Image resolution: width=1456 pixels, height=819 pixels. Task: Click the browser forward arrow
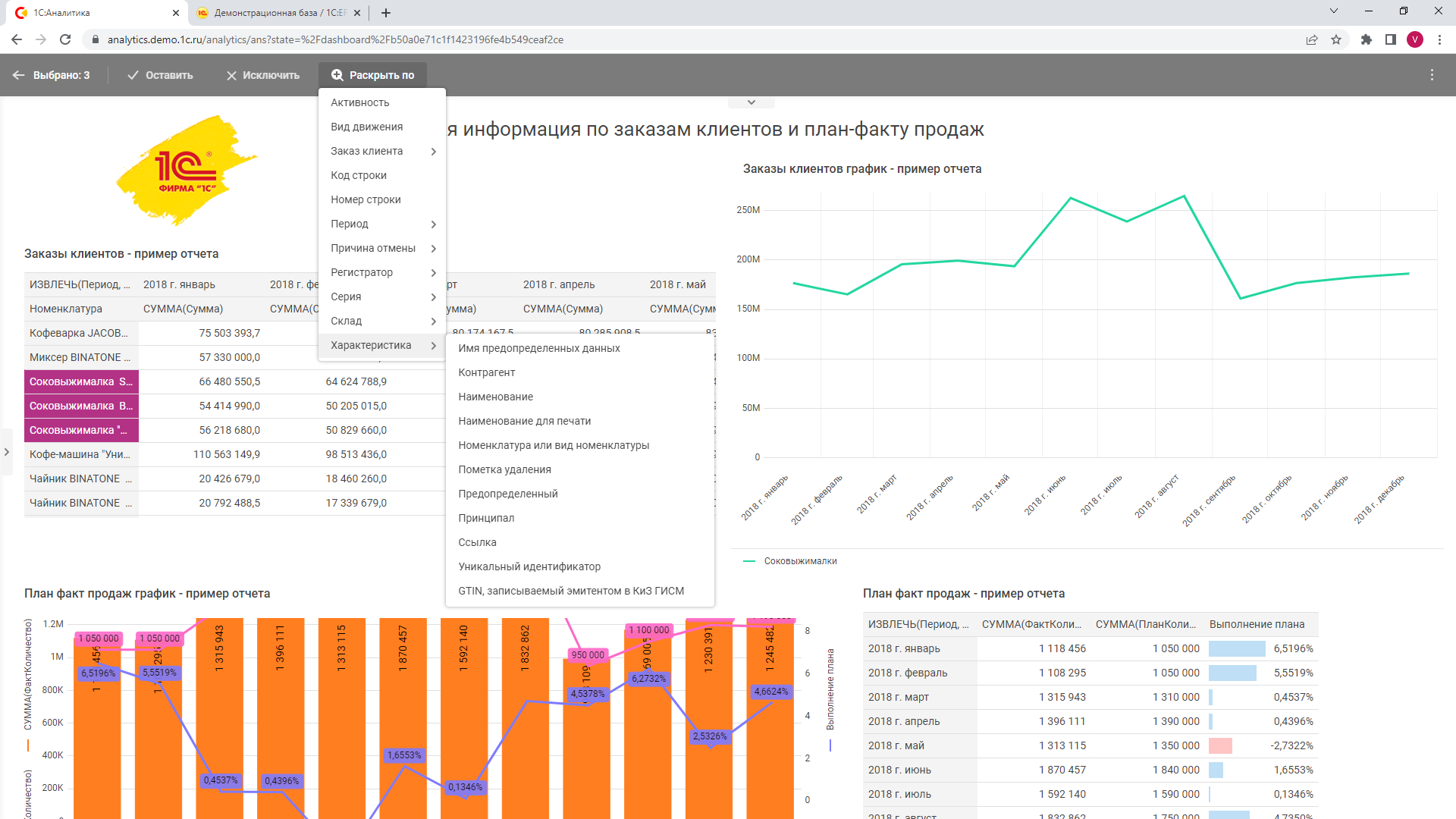41,39
